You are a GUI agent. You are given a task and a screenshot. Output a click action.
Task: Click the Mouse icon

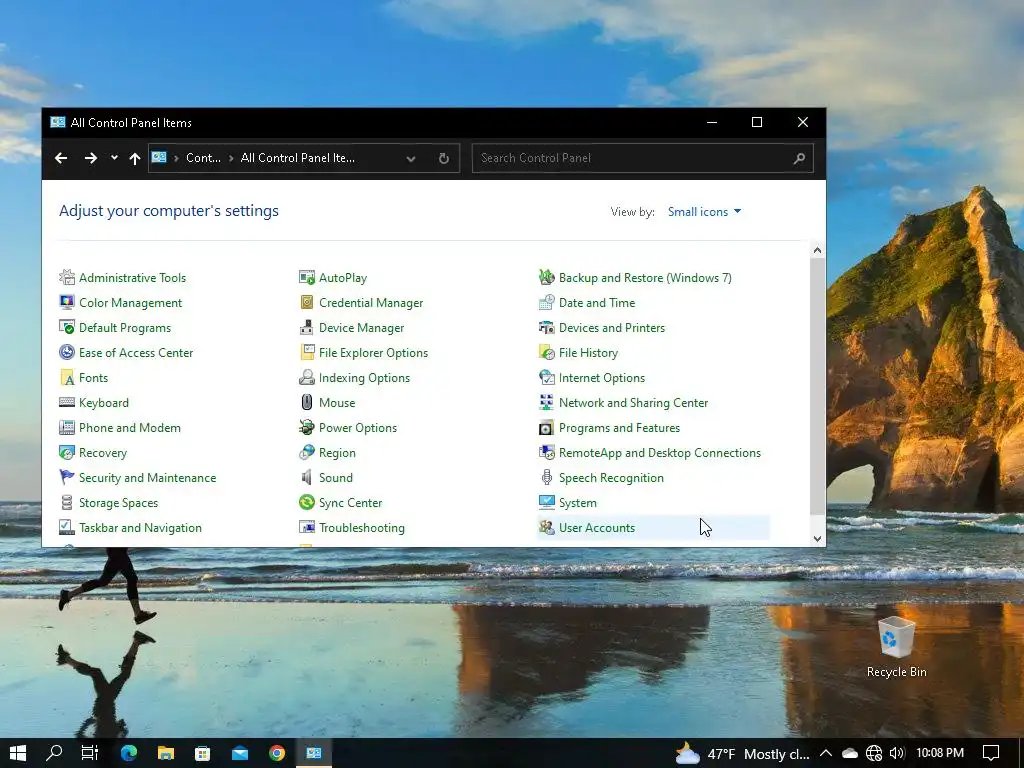coord(306,402)
